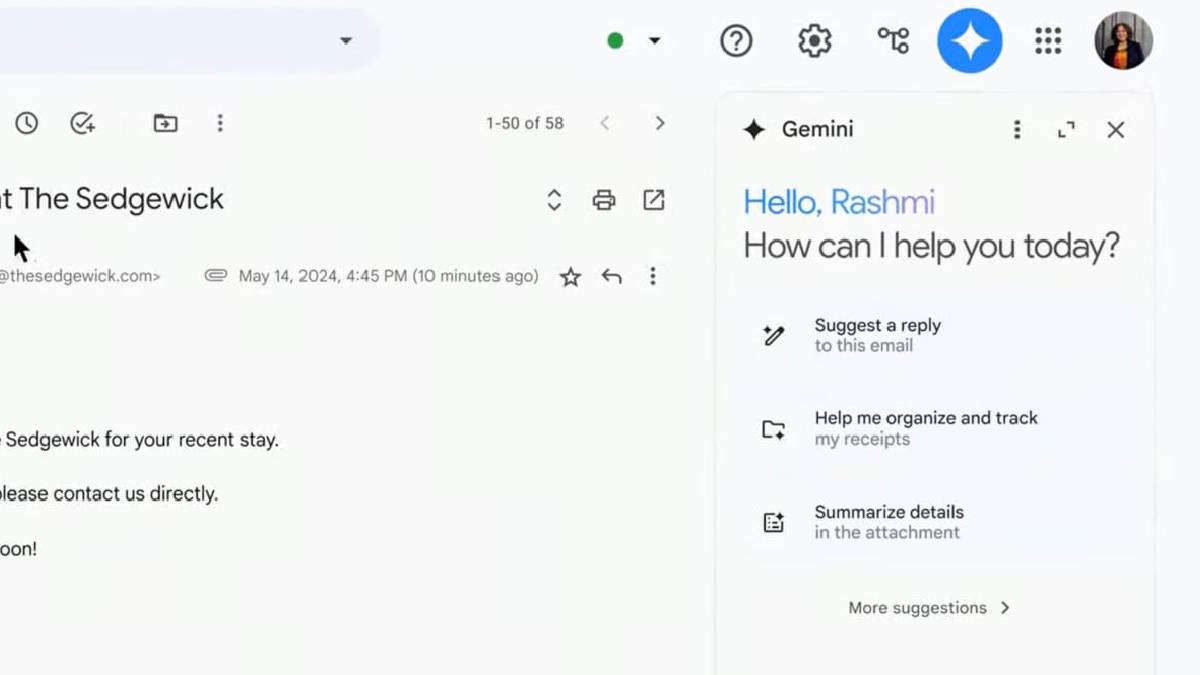
Task: Open Gemini panel more options menu
Action: (1017, 130)
